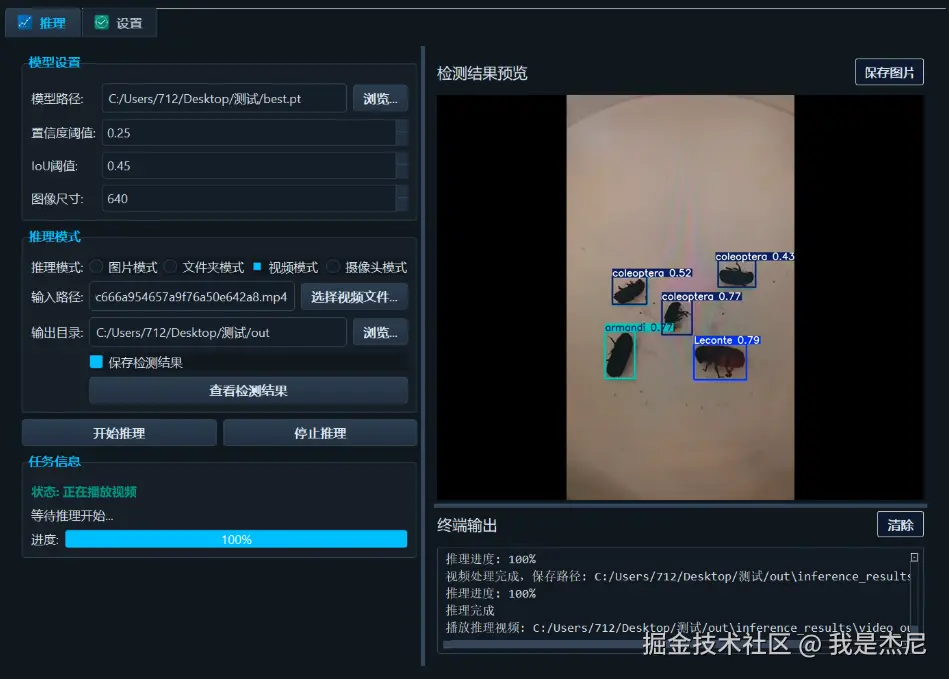Click the 100% progress bar
The height and width of the screenshot is (679, 949).
[236, 538]
